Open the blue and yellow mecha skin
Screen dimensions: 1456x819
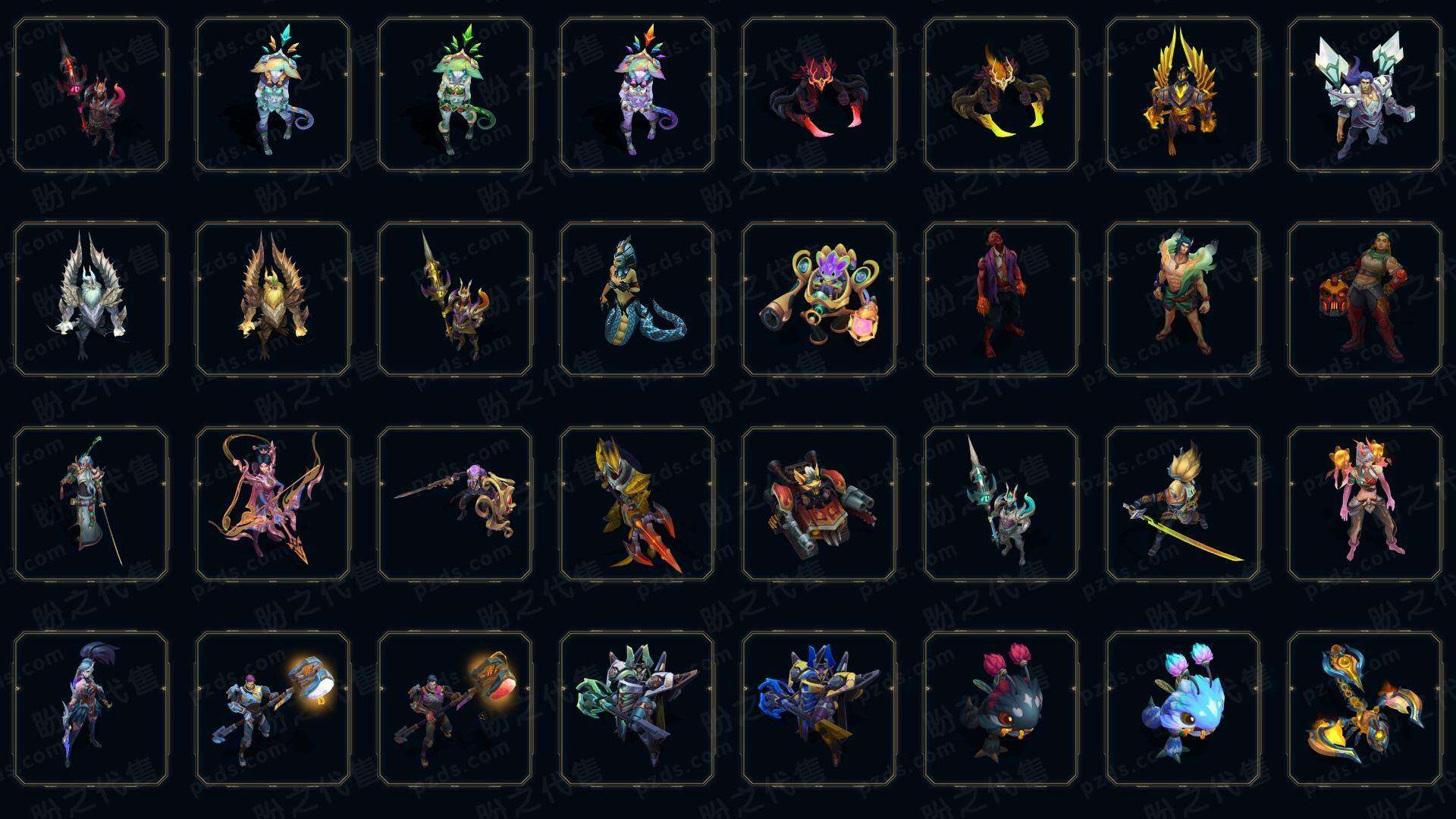819,708
